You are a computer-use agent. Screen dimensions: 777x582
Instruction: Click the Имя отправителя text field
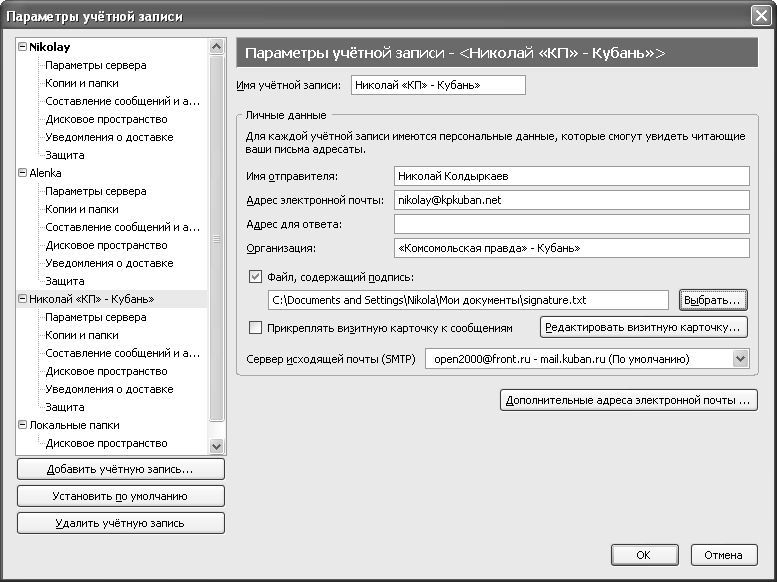[571, 176]
